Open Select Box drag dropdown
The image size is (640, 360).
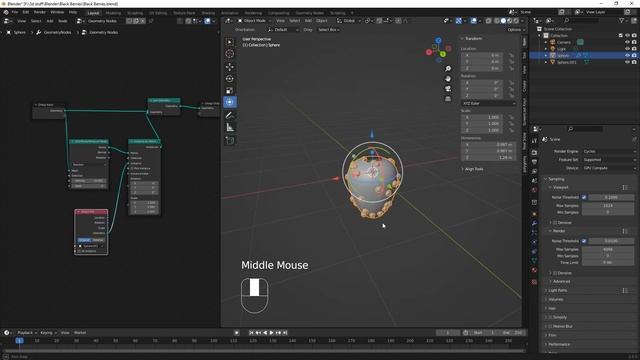click(329, 30)
